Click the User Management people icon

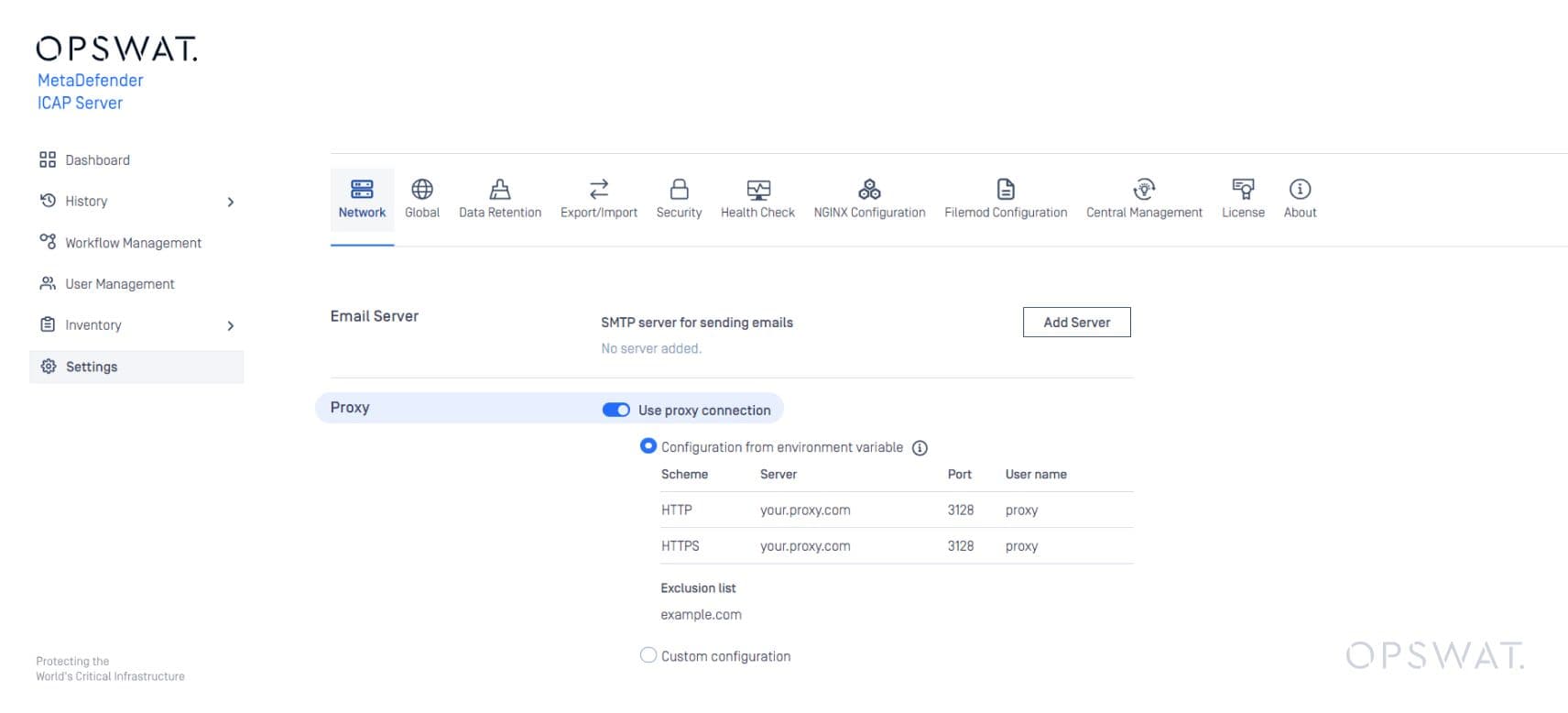point(48,283)
